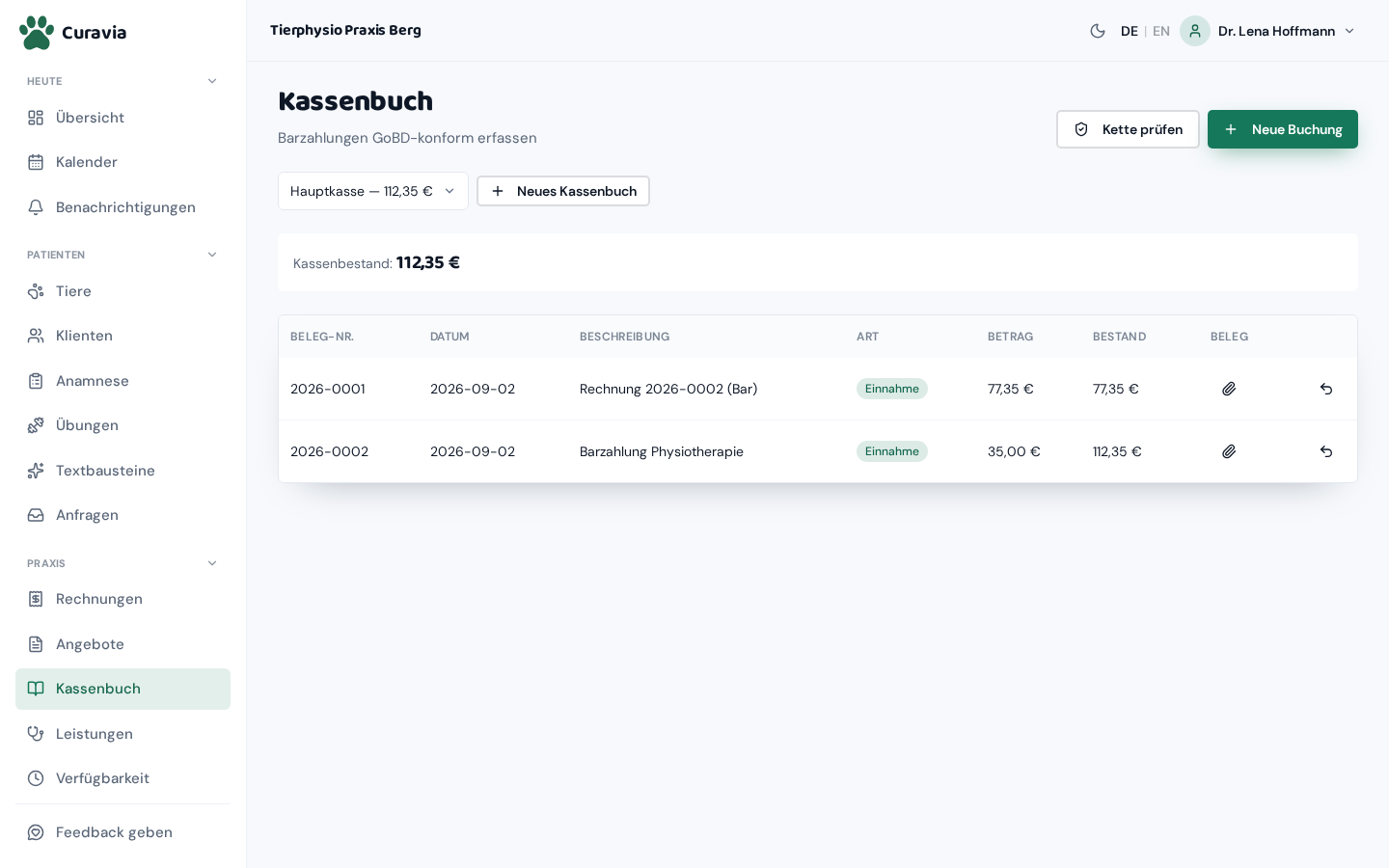Click the Angebote document icon
The height and width of the screenshot is (868, 1389).
pyautogui.click(x=36, y=644)
